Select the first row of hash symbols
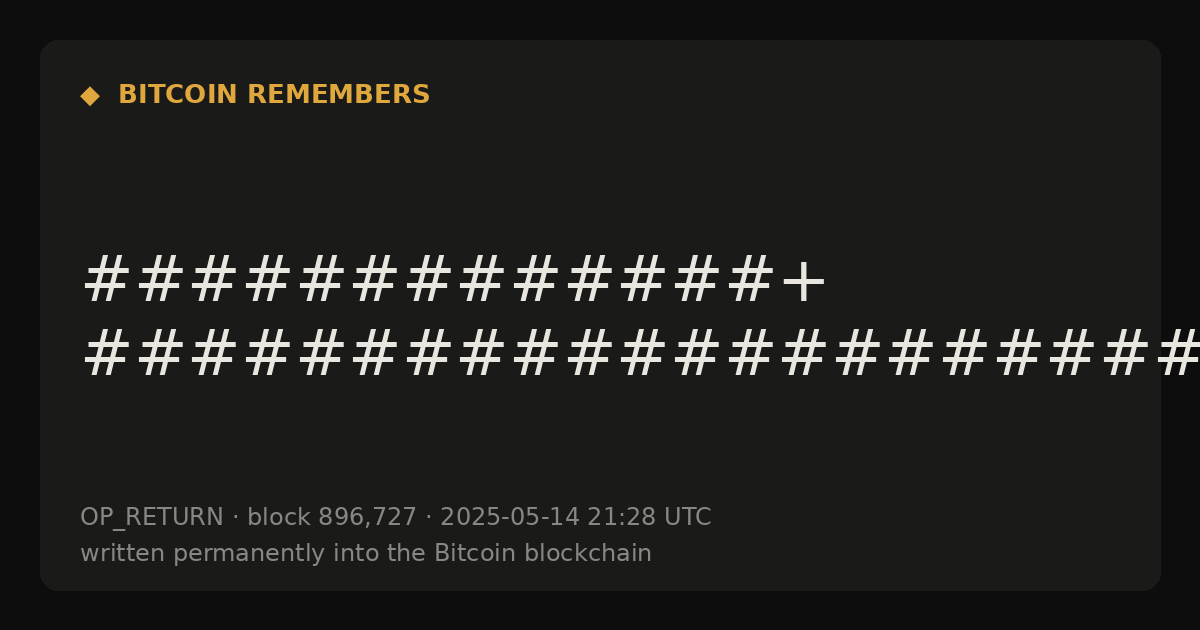 pyautogui.click(x=455, y=280)
